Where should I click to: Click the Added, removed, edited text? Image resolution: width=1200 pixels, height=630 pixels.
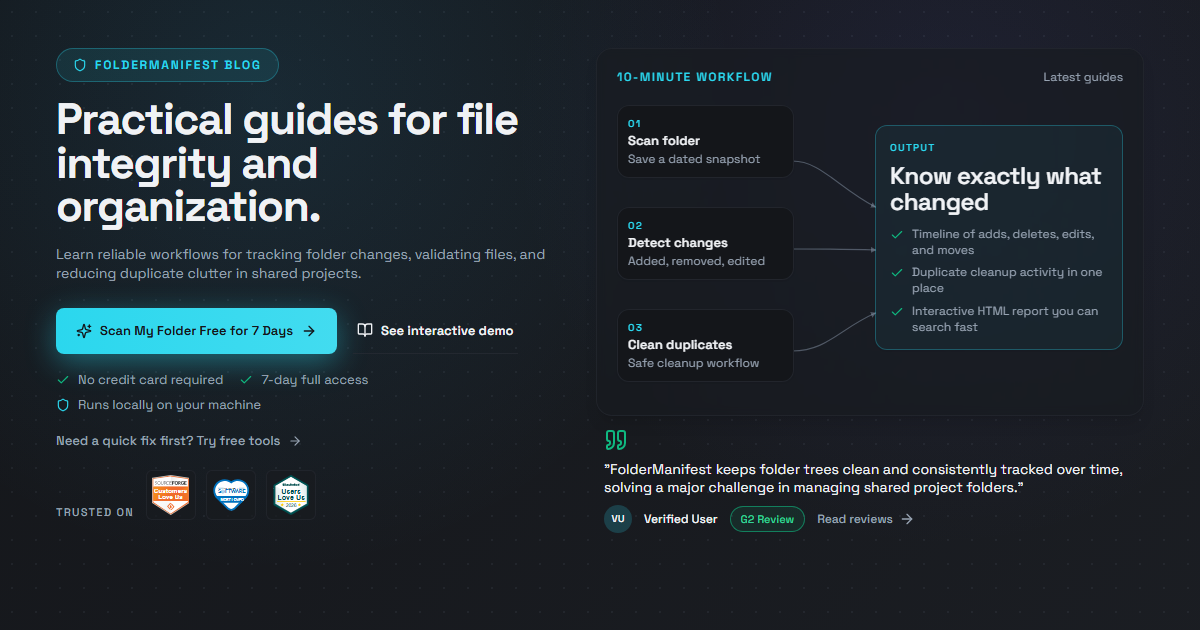[x=696, y=261]
